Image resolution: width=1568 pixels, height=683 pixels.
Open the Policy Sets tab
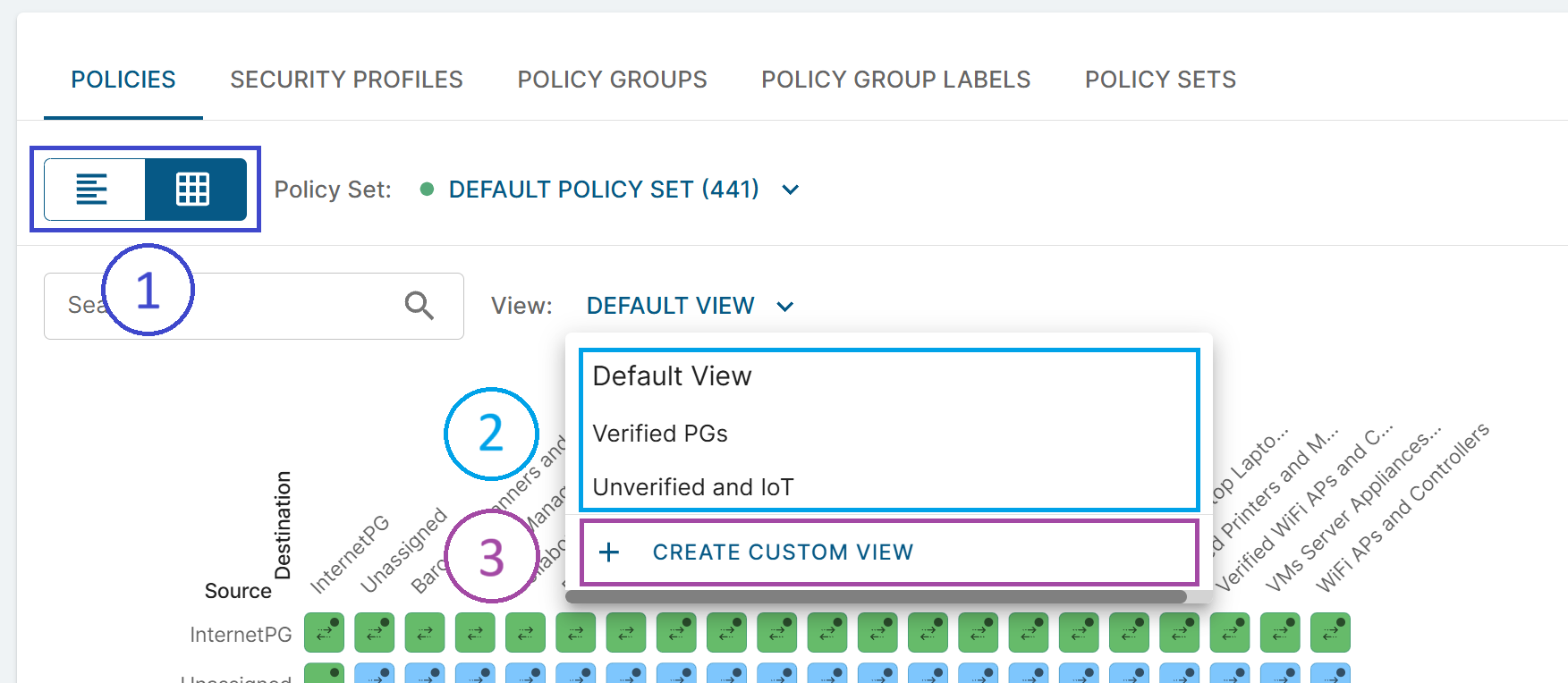[1160, 80]
